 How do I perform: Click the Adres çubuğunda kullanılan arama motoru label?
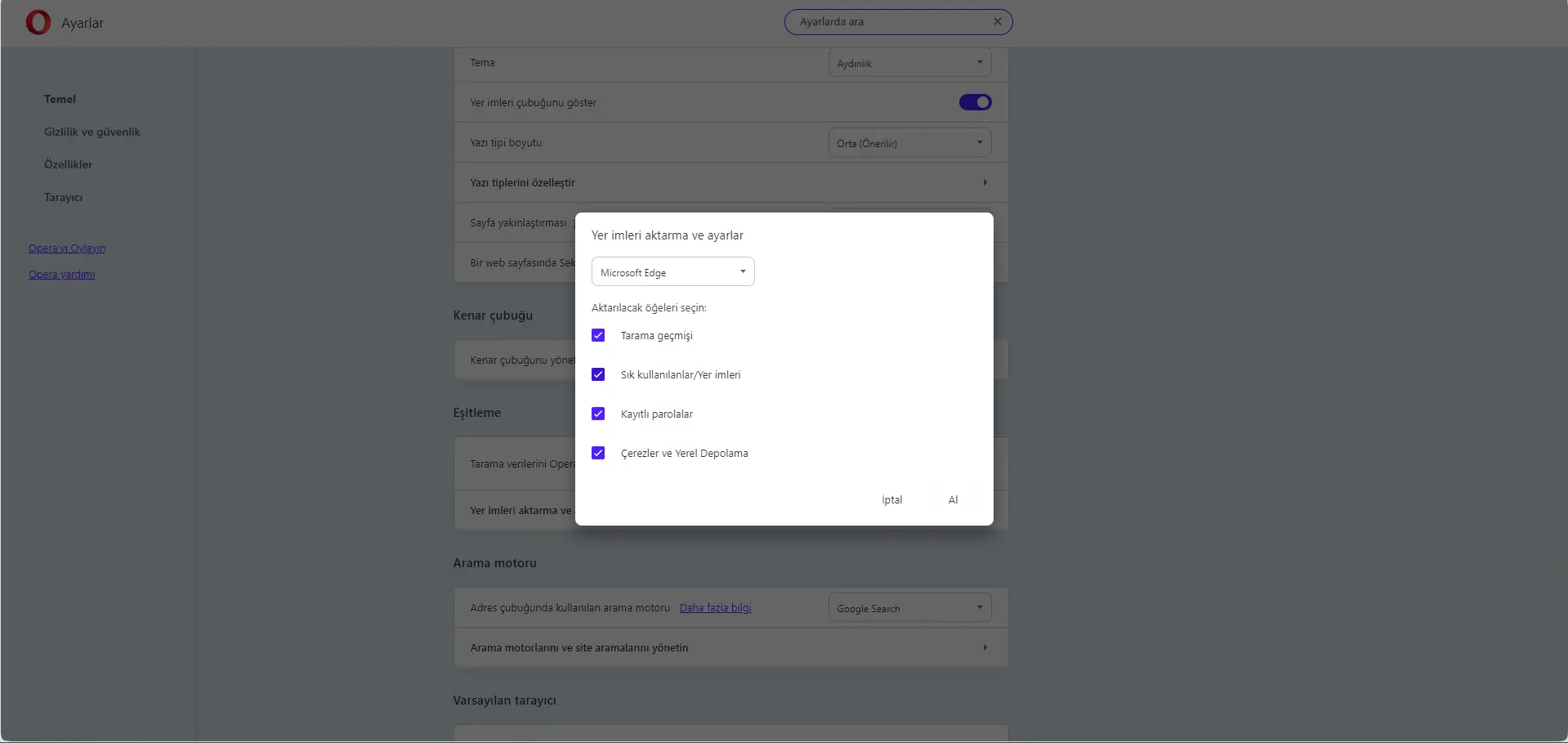pos(570,608)
